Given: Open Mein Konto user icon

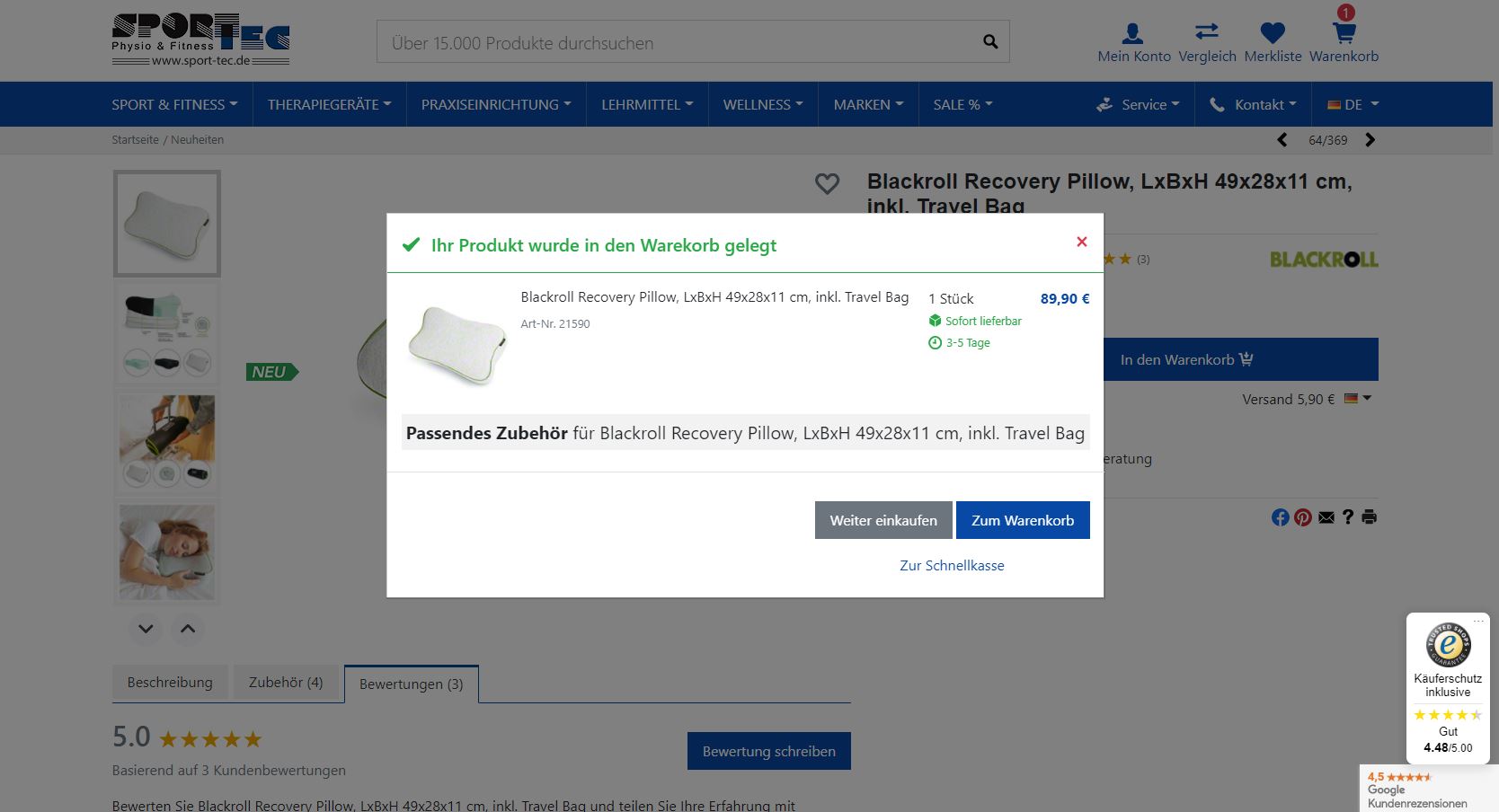Looking at the screenshot, I should 1133,34.
